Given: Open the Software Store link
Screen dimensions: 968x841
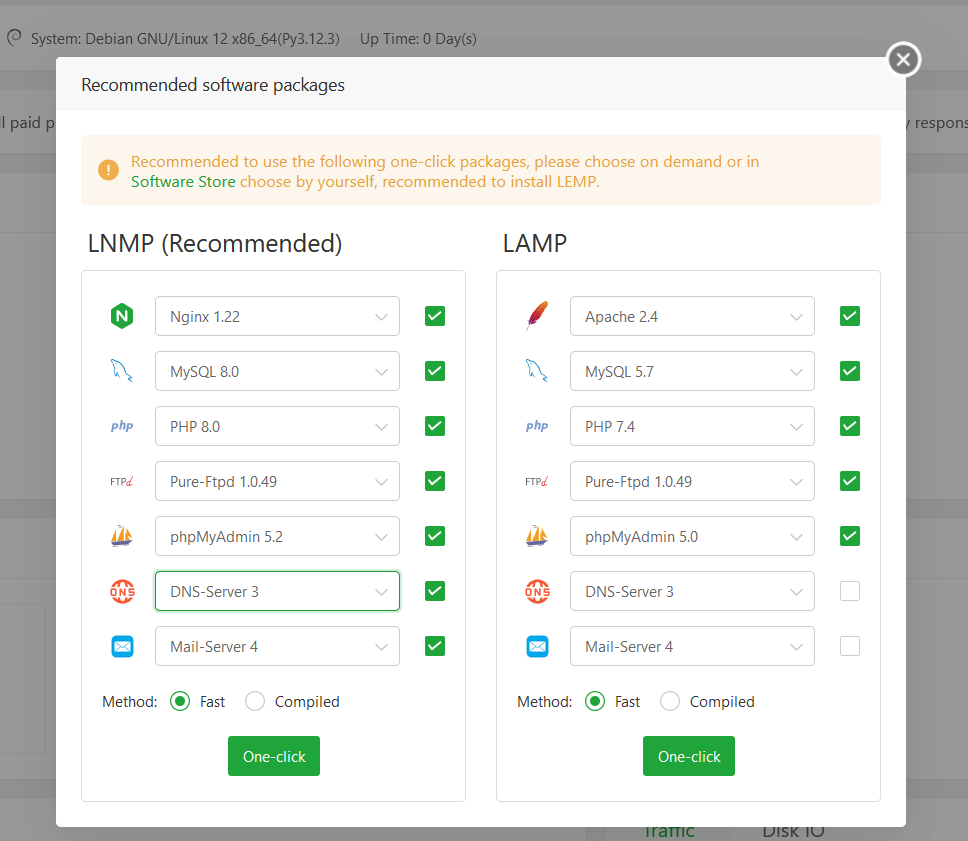Looking at the screenshot, I should [183, 182].
